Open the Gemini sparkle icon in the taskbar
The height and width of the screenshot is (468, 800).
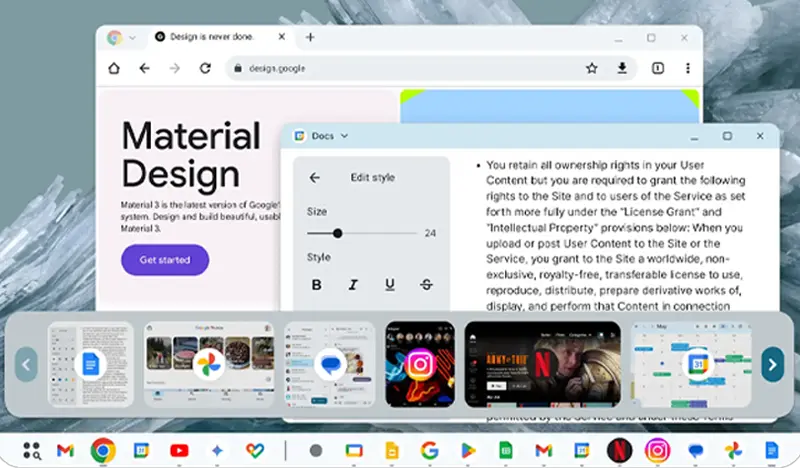point(217,451)
